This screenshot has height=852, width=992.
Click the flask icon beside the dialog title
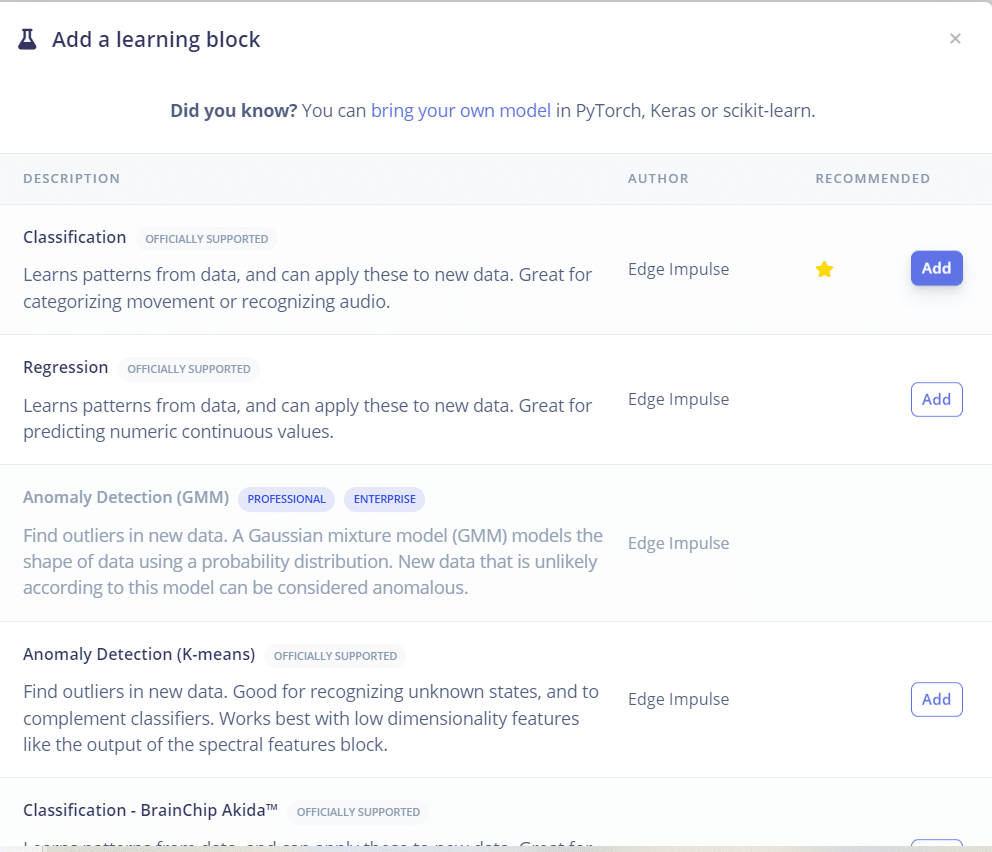tap(27, 39)
